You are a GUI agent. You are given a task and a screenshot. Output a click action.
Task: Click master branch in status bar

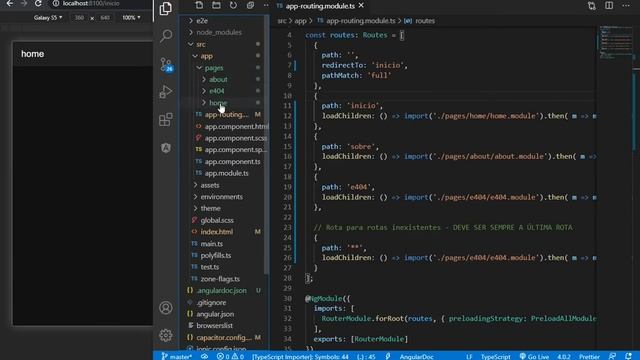tap(176, 356)
